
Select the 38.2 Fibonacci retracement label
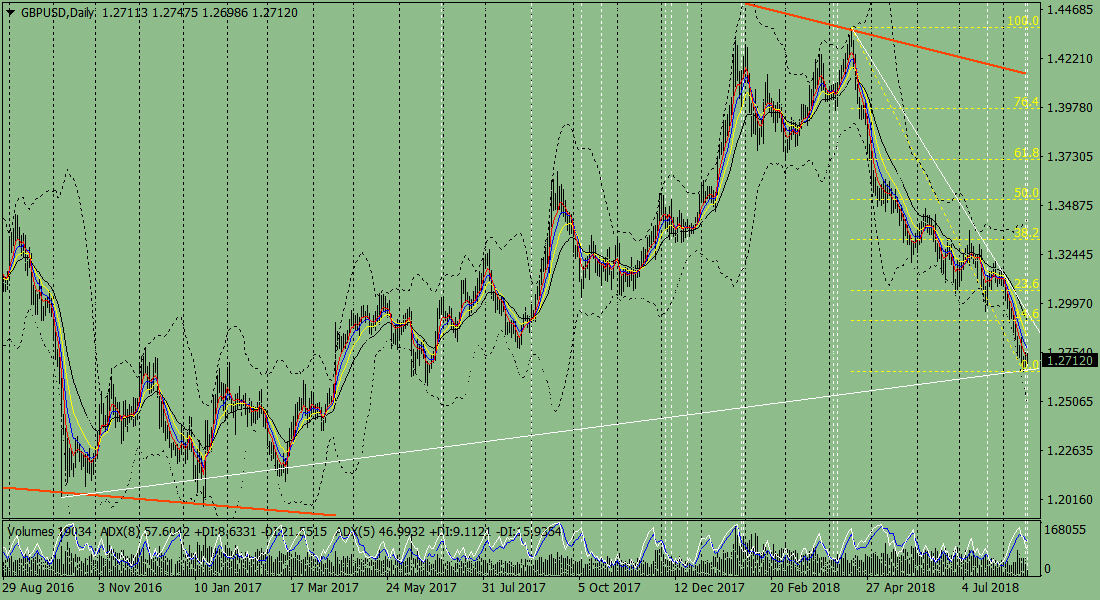(x=1025, y=233)
